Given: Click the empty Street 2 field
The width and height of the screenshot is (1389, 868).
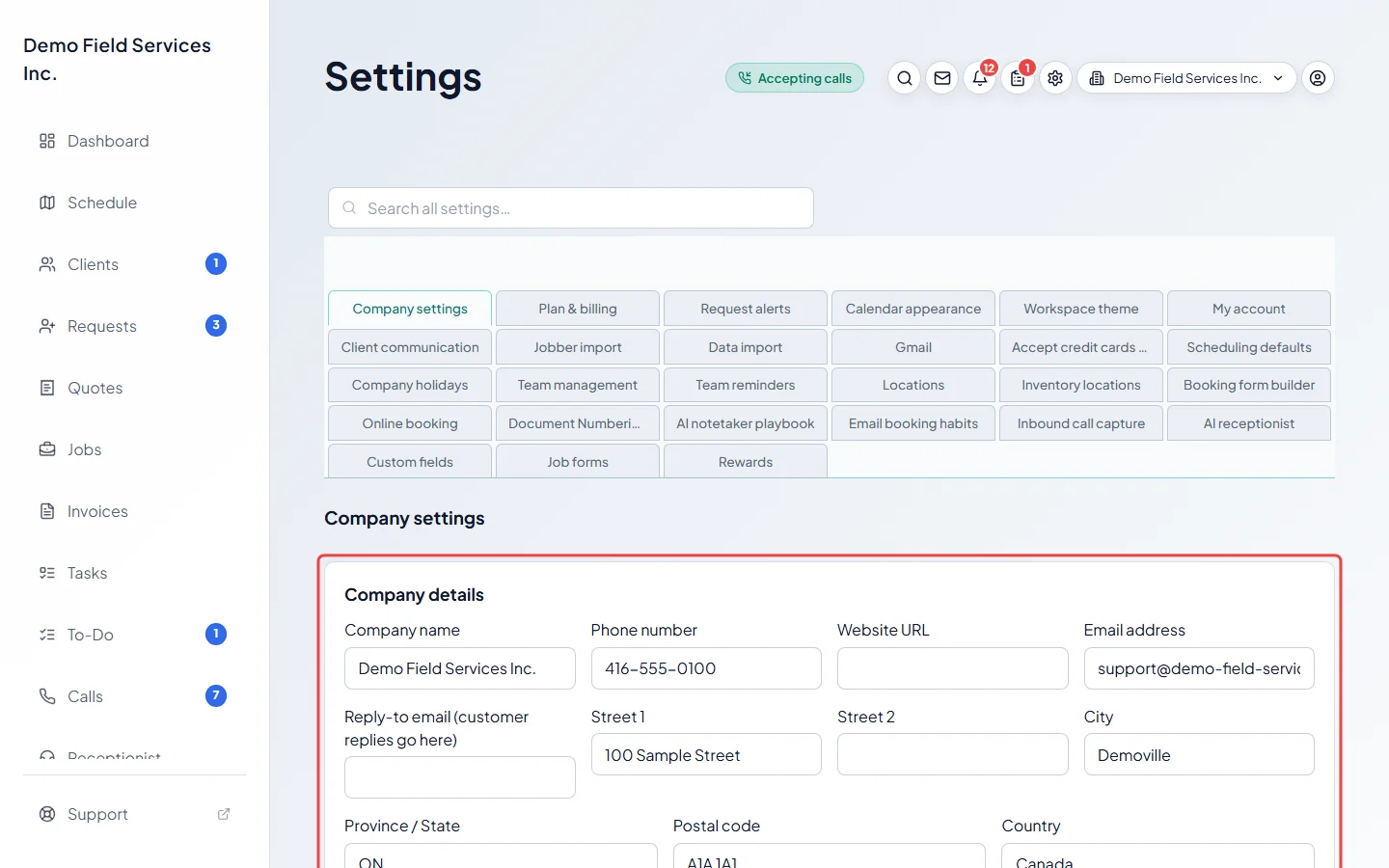Looking at the screenshot, I should pyautogui.click(x=953, y=754).
